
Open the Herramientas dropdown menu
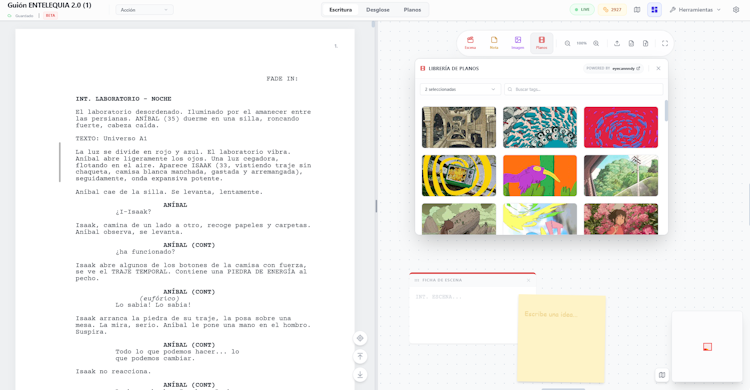695,10
